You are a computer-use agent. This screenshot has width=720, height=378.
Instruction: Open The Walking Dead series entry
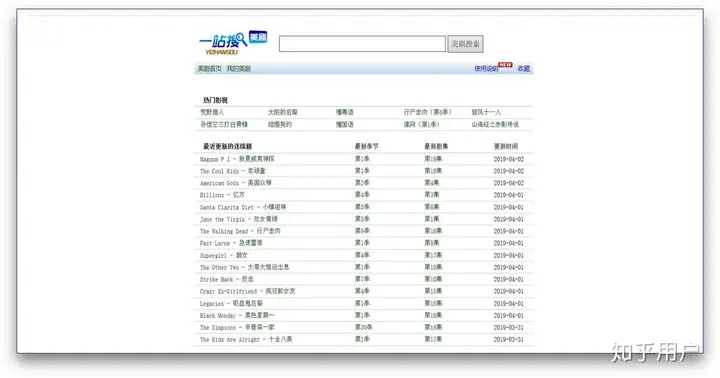point(240,231)
